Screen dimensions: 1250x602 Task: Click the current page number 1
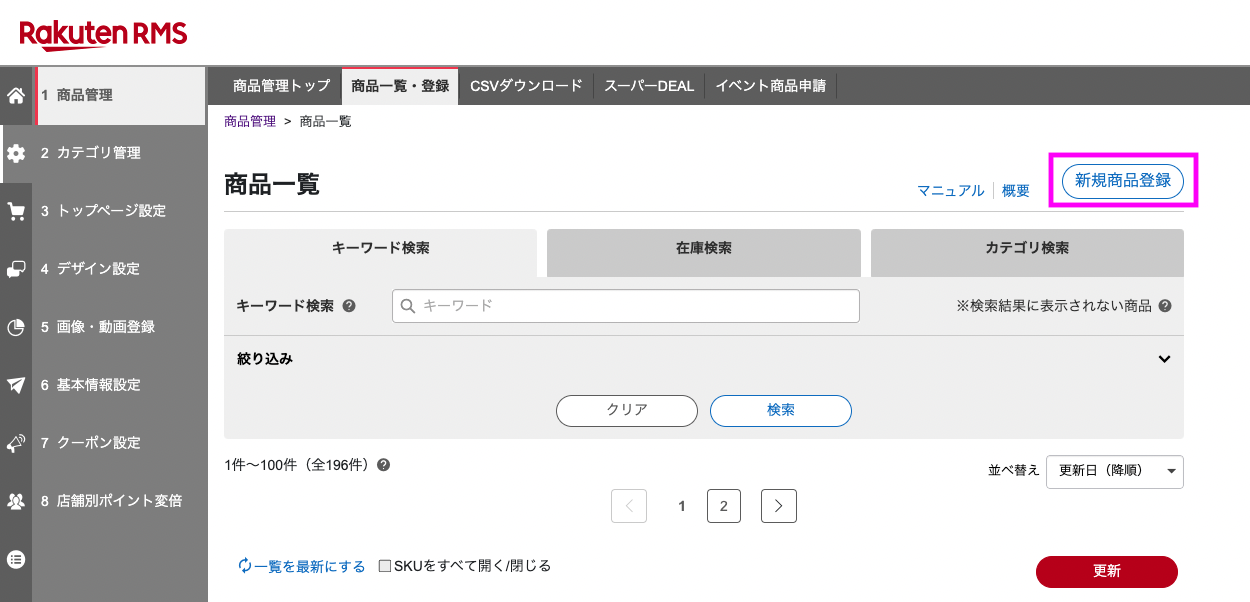pos(682,506)
